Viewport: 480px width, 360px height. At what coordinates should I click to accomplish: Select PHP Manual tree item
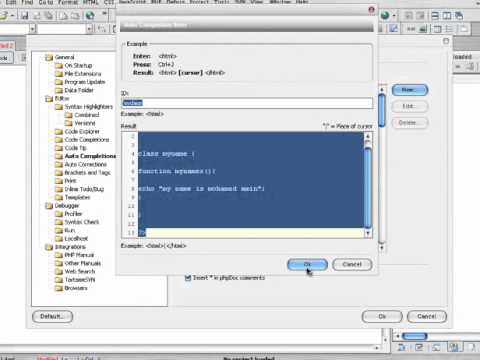point(79,255)
